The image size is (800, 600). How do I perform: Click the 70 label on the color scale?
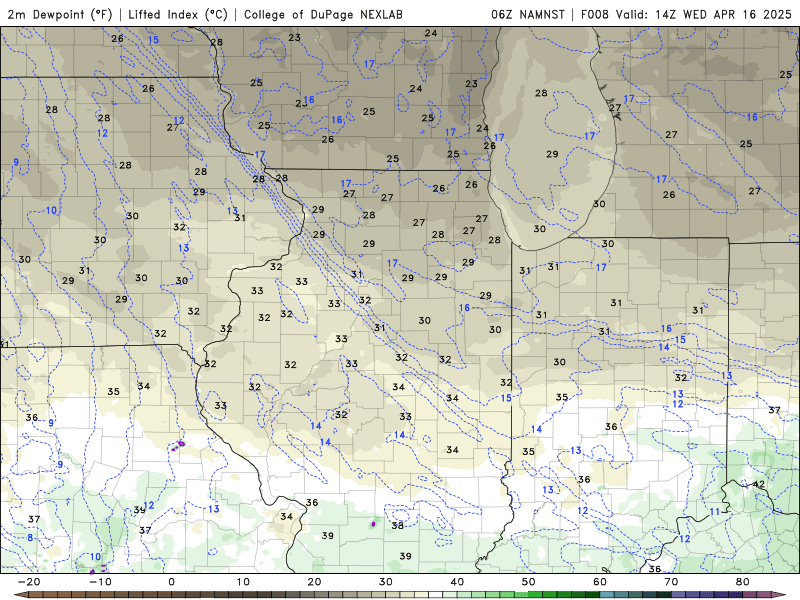tap(671, 582)
